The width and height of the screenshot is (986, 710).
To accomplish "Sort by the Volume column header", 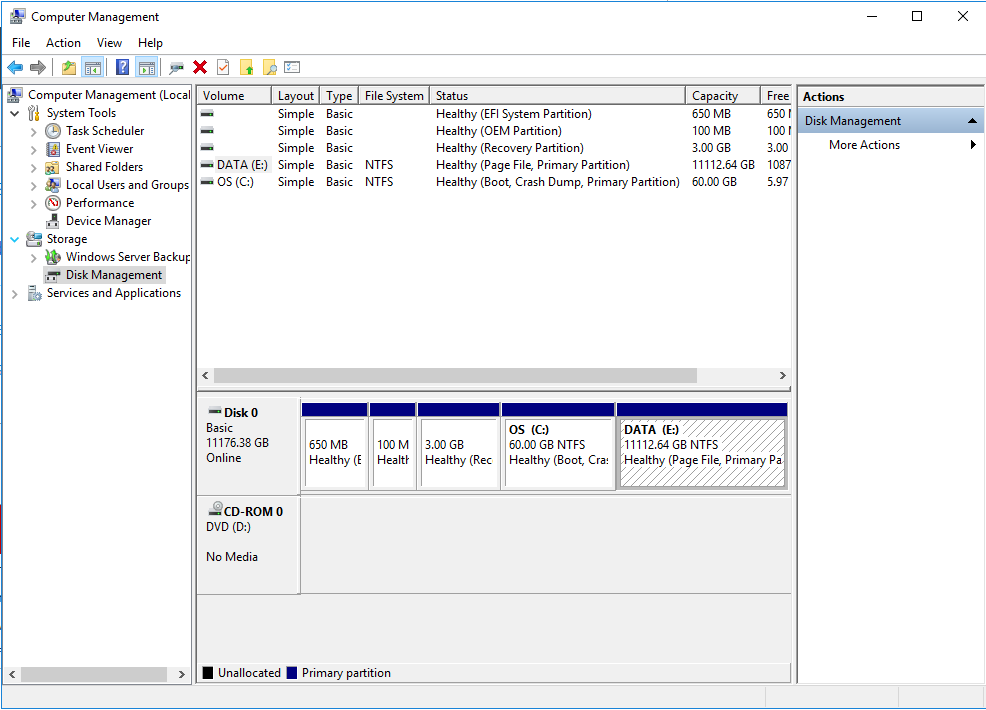I will coord(234,96).
